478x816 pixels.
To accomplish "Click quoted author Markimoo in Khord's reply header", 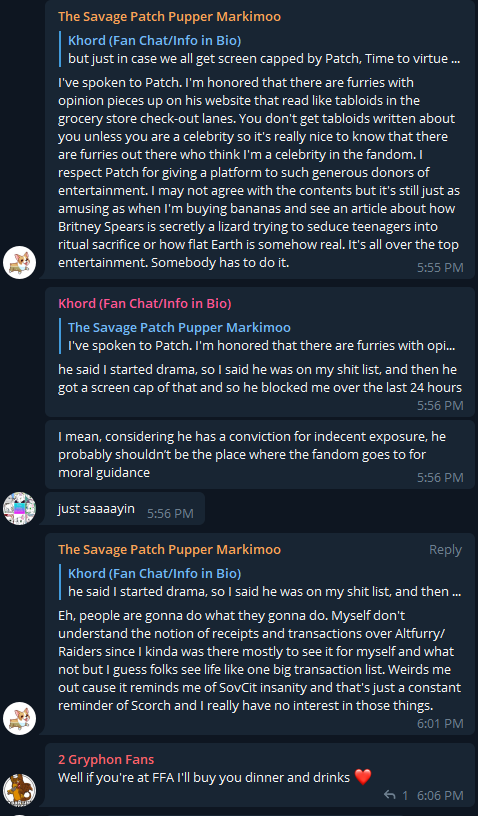I will point(179,327).
